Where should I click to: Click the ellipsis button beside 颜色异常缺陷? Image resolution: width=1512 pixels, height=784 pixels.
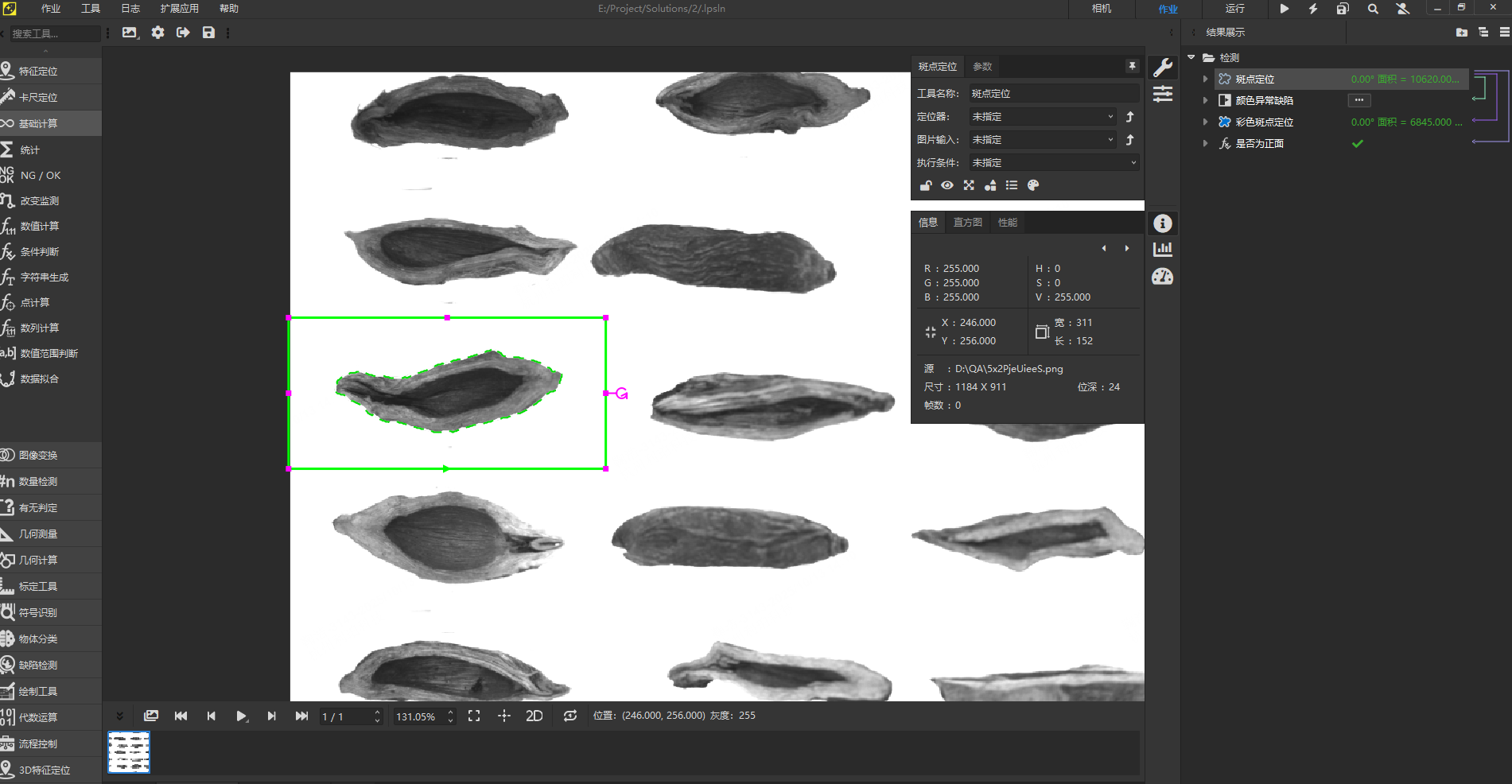1358,100
